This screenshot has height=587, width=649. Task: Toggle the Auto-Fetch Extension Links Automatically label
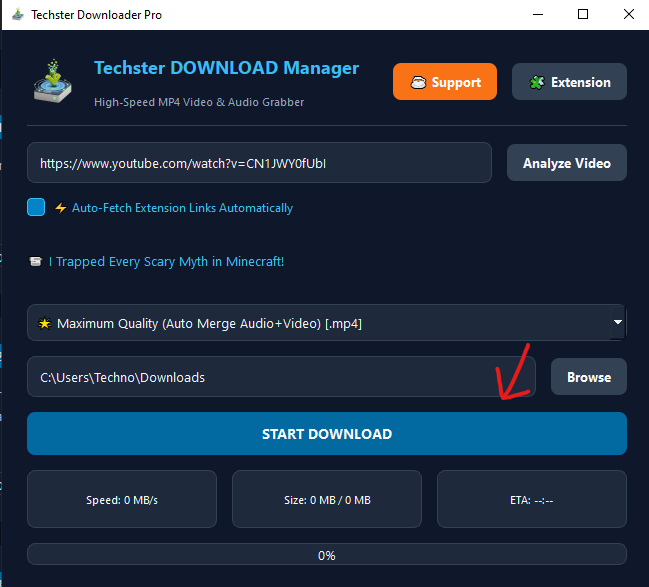click(182, 208)
